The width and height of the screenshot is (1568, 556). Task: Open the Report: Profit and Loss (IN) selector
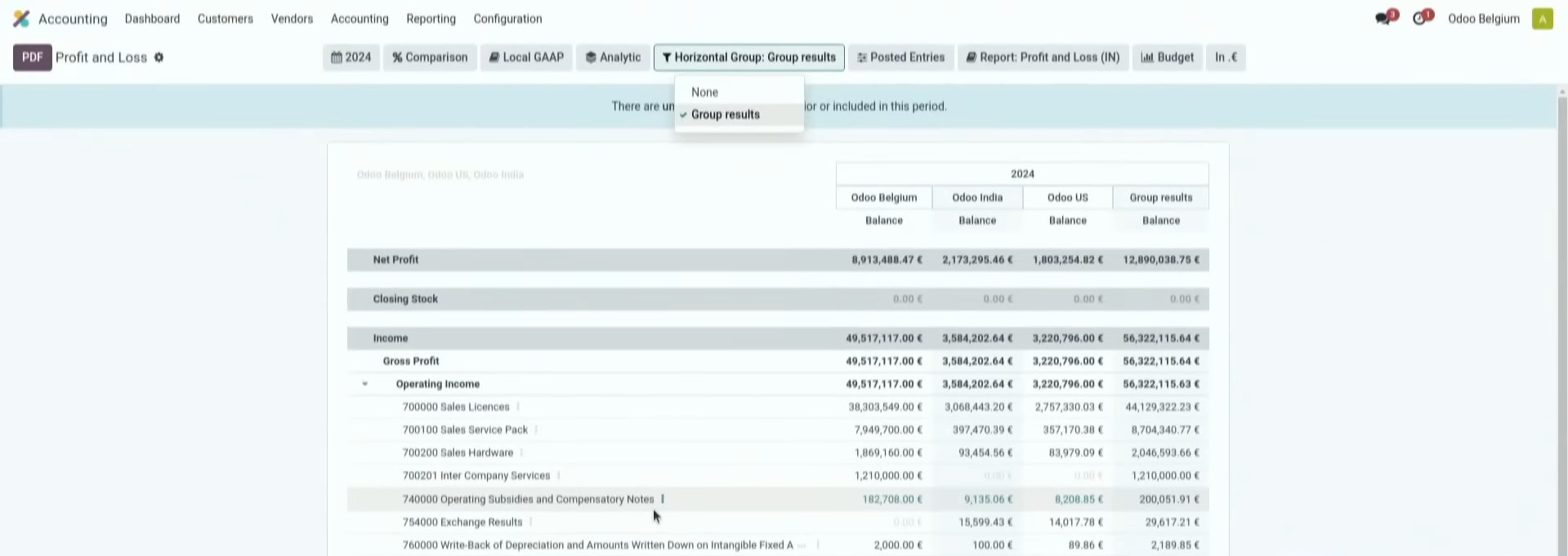1043,57
